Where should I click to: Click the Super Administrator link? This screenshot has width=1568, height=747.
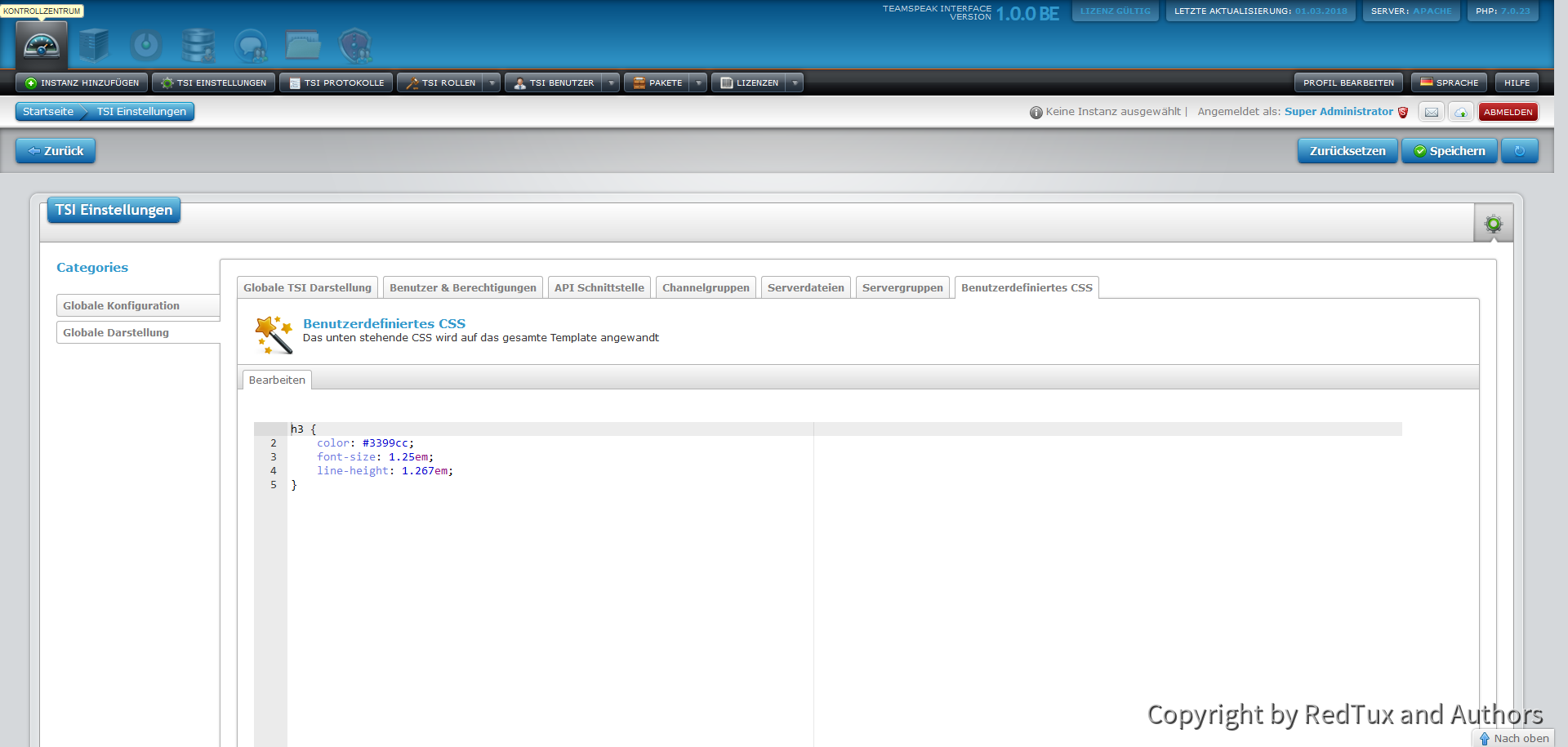coord(1339,112)
